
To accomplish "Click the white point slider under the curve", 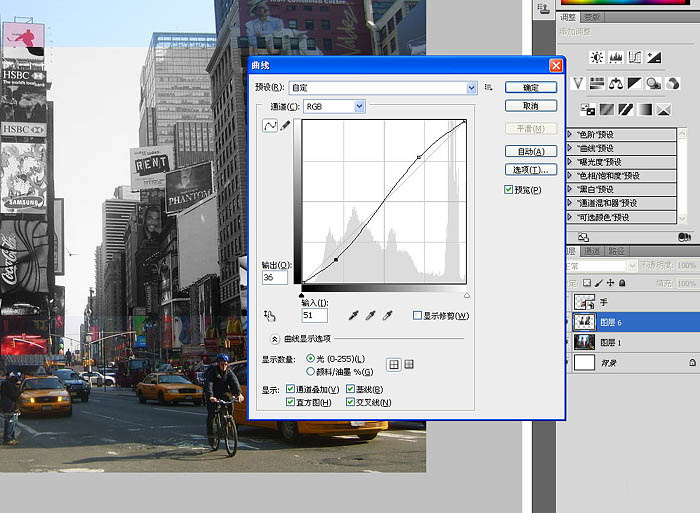I will pos(466,296).
